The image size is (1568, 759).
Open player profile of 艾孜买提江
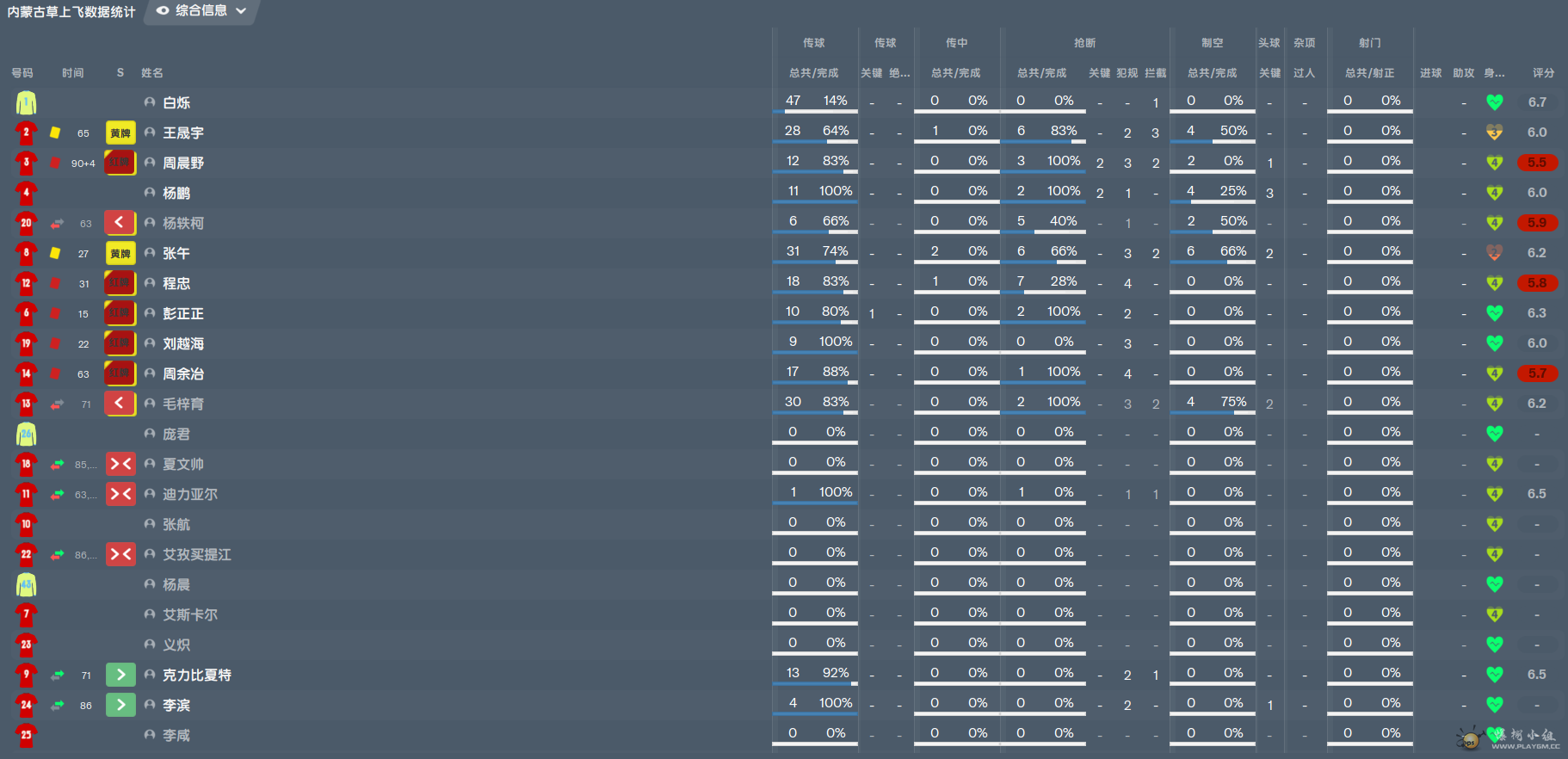click(x=197, y=554)
